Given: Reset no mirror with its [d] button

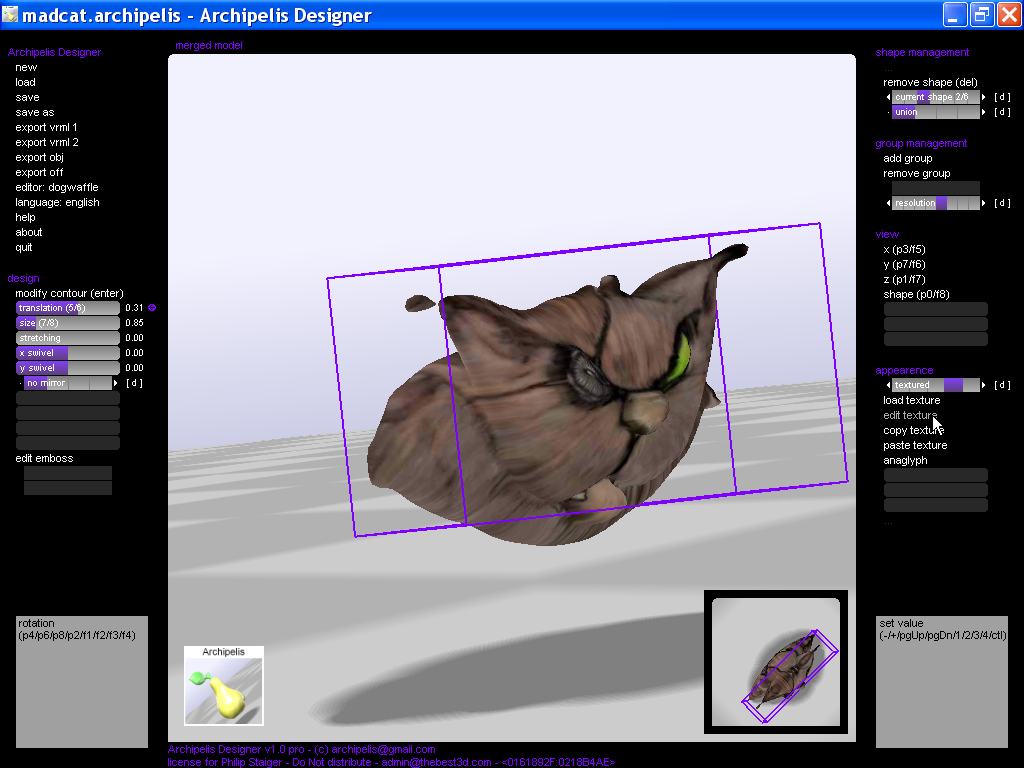Looking at the screenshot, I should (x=134, y=383).
